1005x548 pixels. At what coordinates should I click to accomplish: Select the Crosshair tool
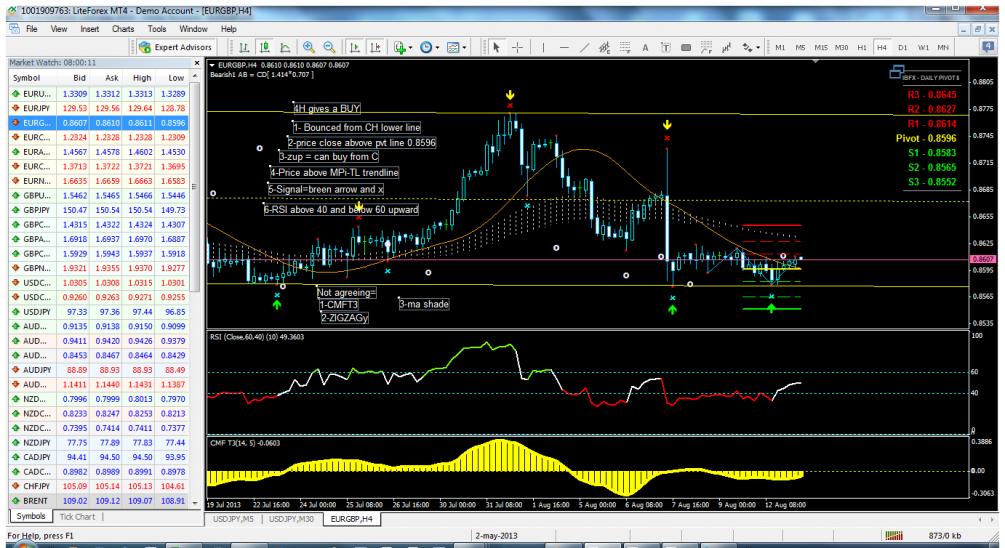tap(518, 47)
